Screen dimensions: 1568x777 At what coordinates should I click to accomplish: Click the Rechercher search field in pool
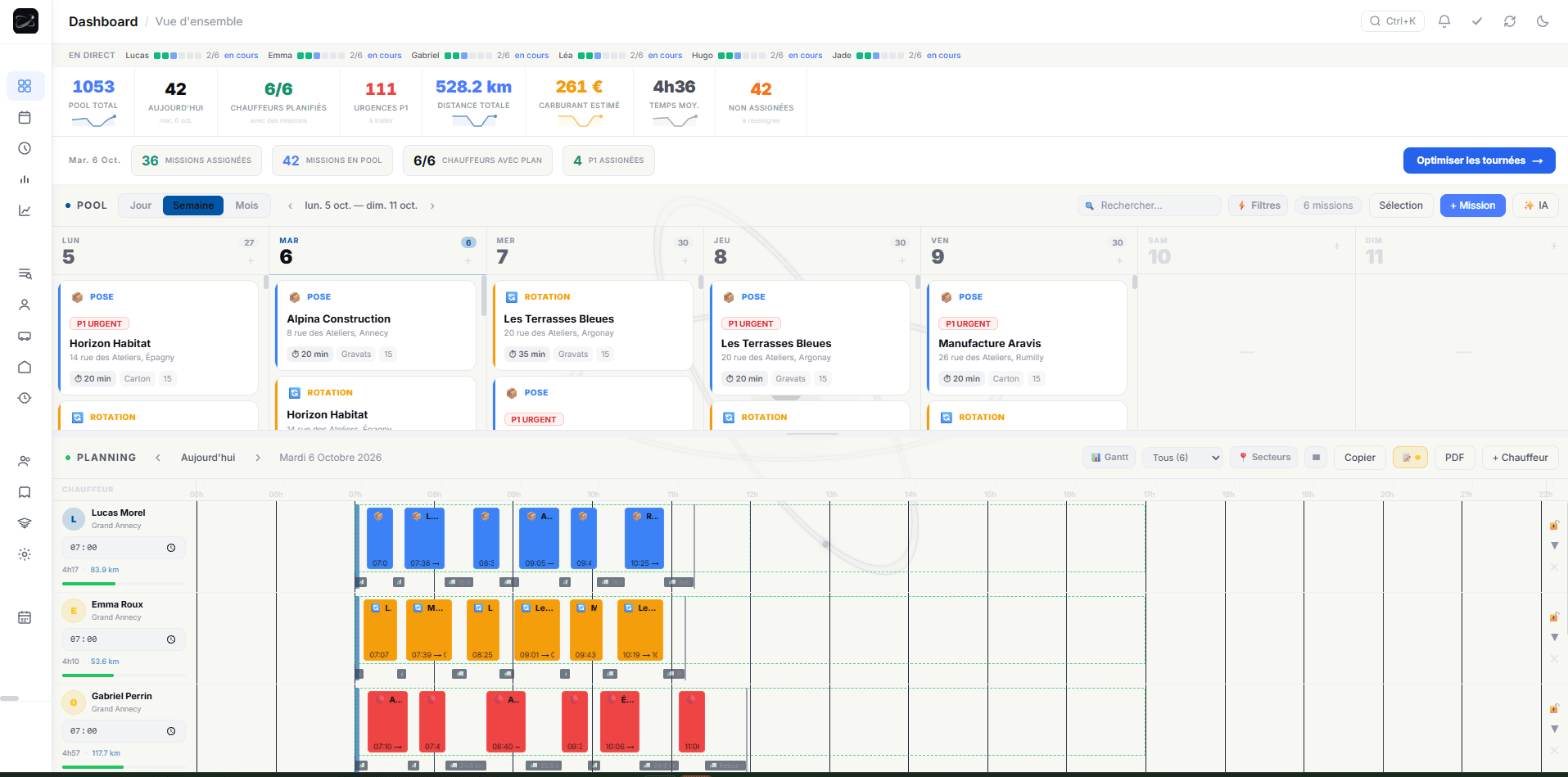tap(1150, 206)
